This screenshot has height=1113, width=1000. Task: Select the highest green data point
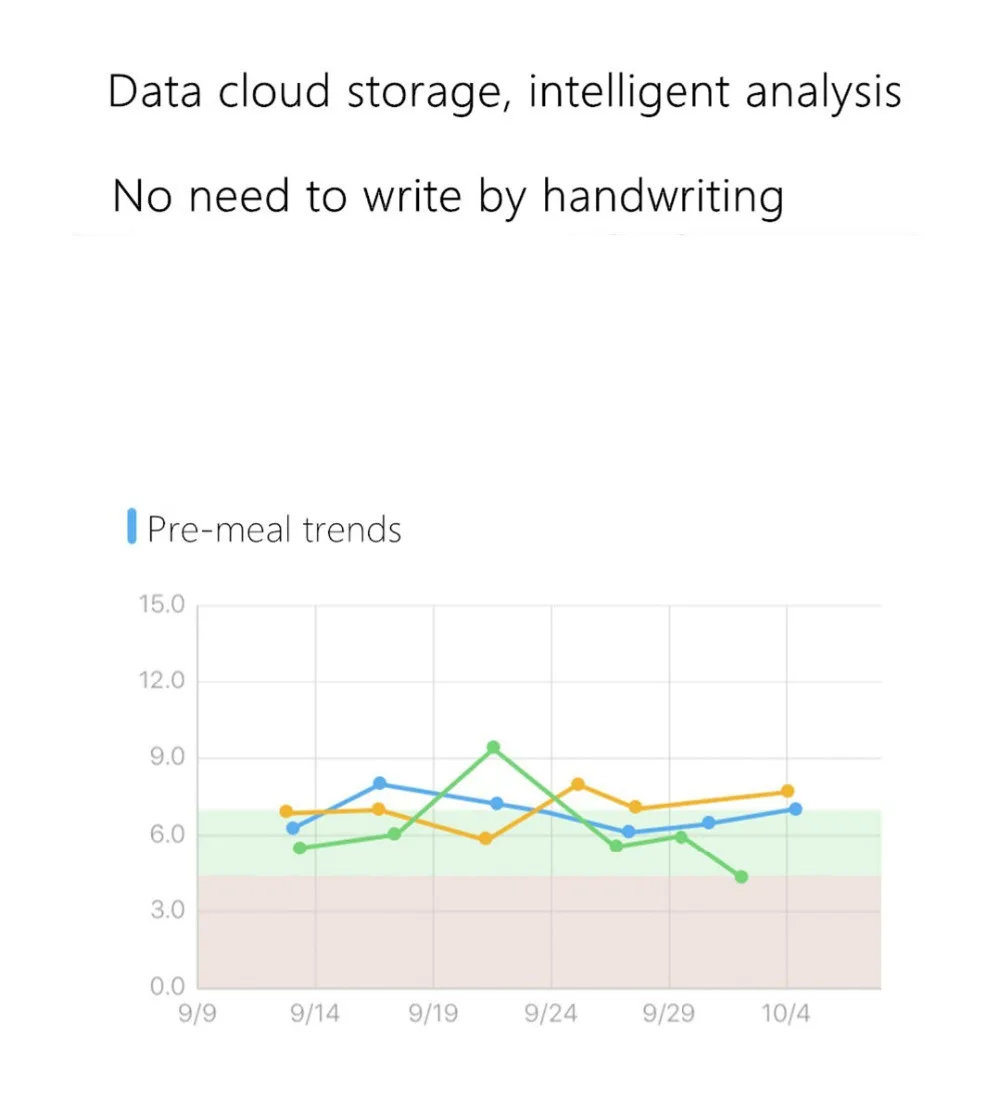tap(493, 747)
